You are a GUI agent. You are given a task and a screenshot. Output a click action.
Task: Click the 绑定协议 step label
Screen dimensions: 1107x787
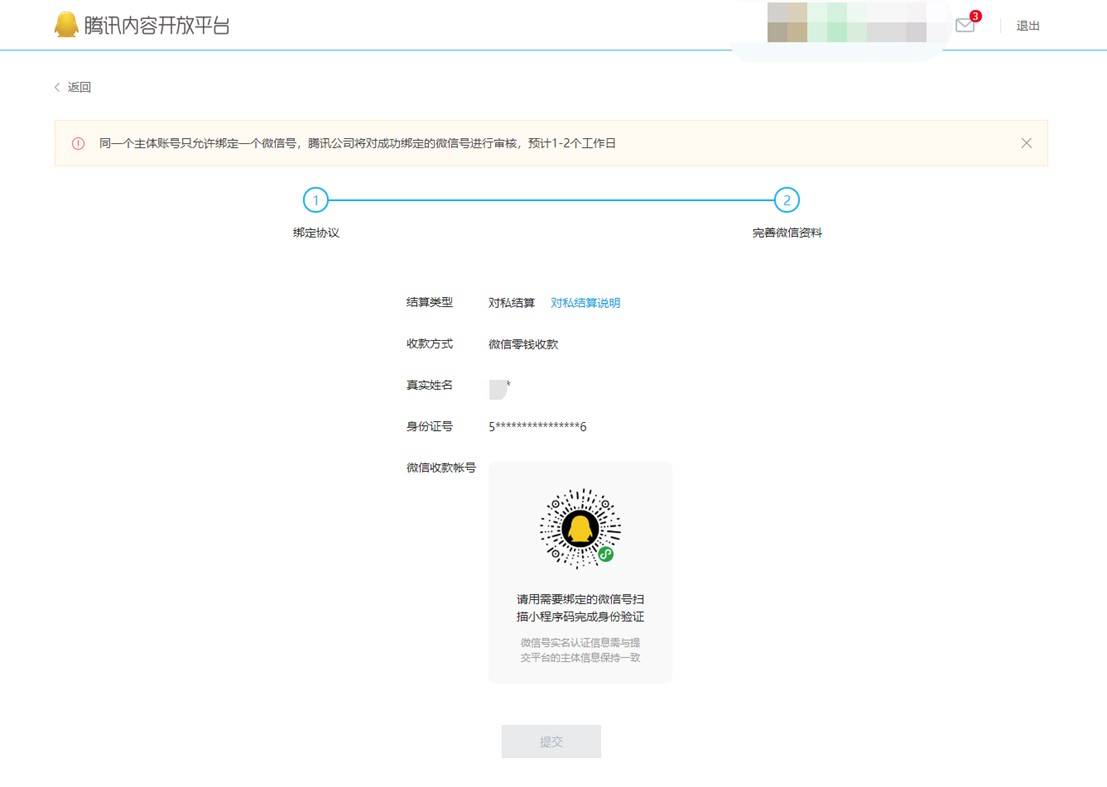[x=316, y=232]
